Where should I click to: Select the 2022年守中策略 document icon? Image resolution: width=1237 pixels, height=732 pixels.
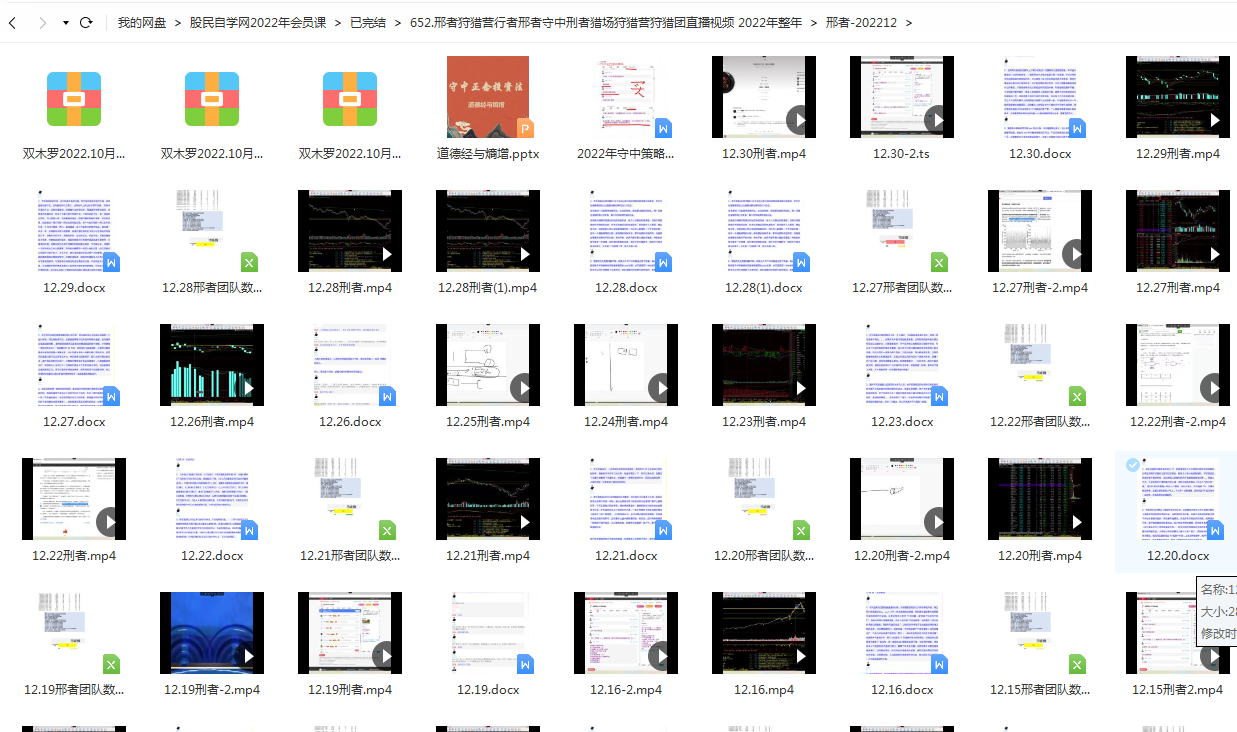(626, 97)
